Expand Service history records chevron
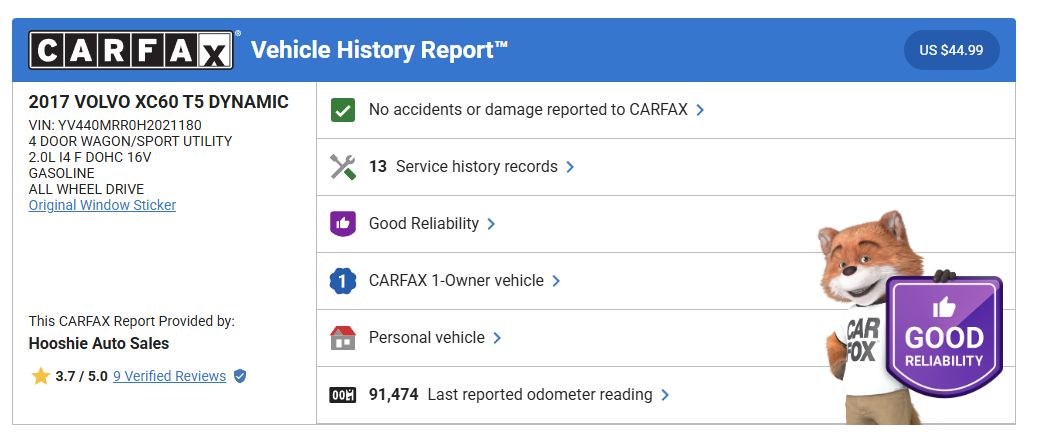 (x=570, y=167)
